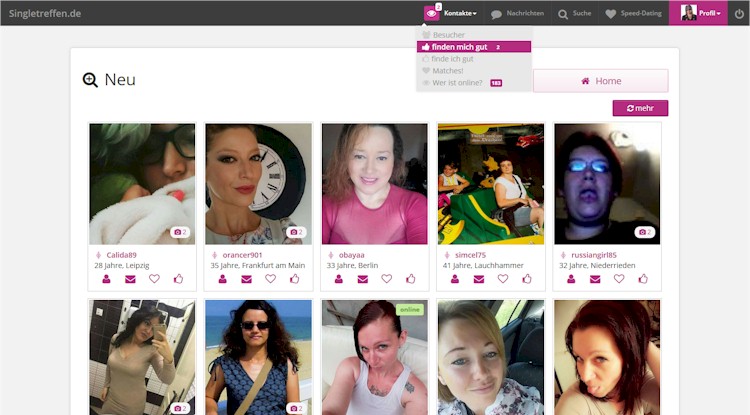This screenshot has height=415, width=750.
Task: Send message to orancer901
Action: 246,279
